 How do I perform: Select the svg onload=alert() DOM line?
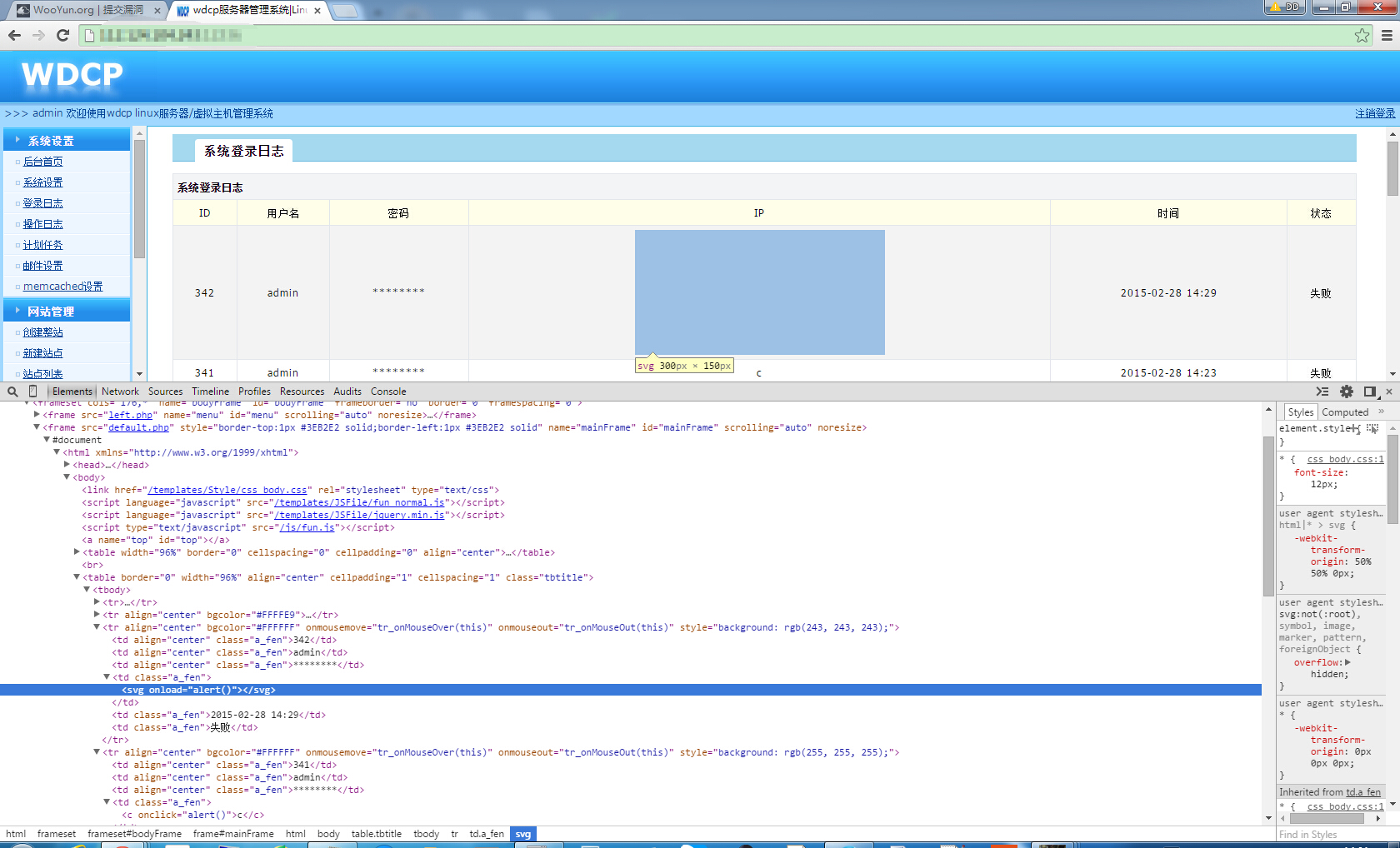click(x=630, y=690)
